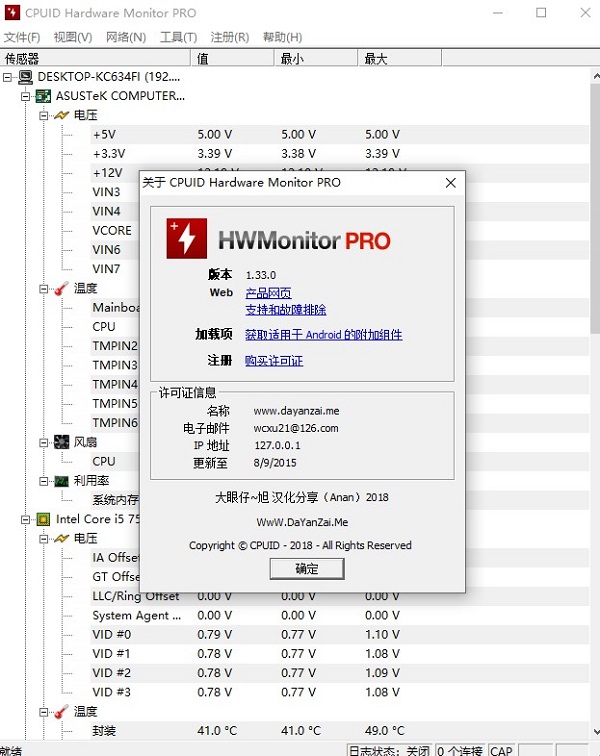Screen dimensions: 600x756
Task: Click the 购买许可证 link
Action: tap(274, 361)
